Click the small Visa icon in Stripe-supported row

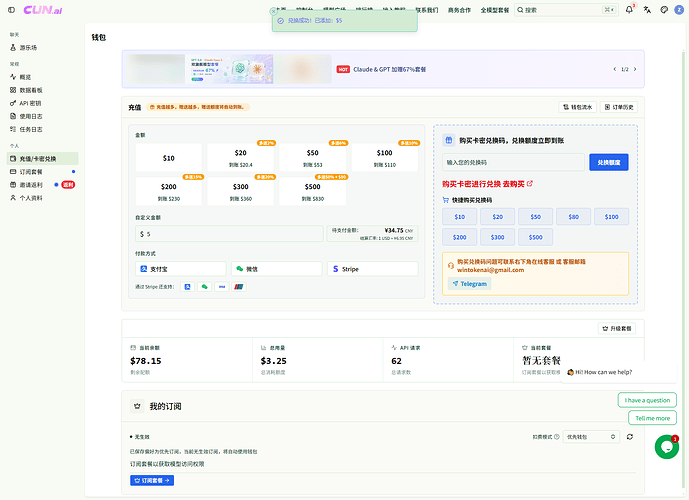[x=221, y=287]
